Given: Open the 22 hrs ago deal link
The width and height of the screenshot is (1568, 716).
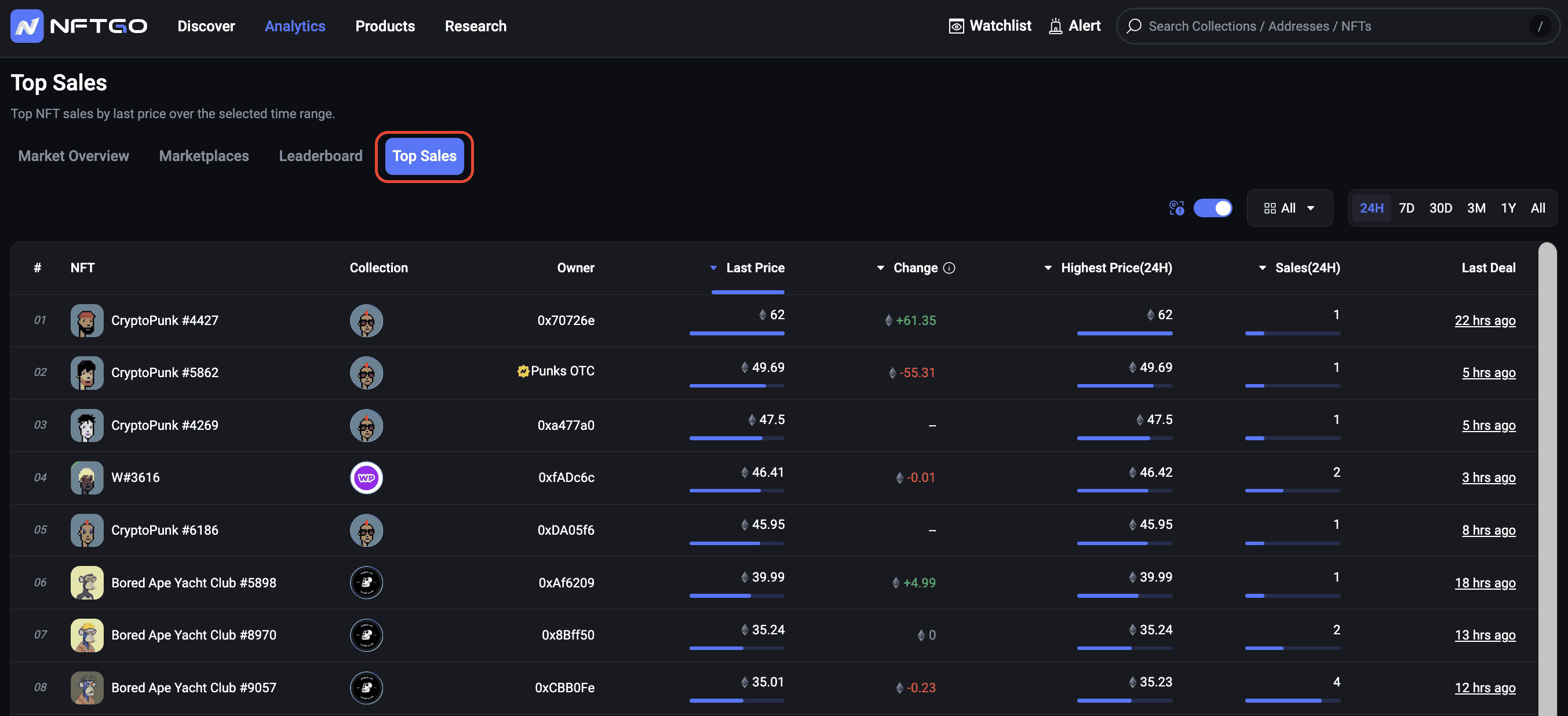Looking at the screenshot, I should [x=1485, y=320].
